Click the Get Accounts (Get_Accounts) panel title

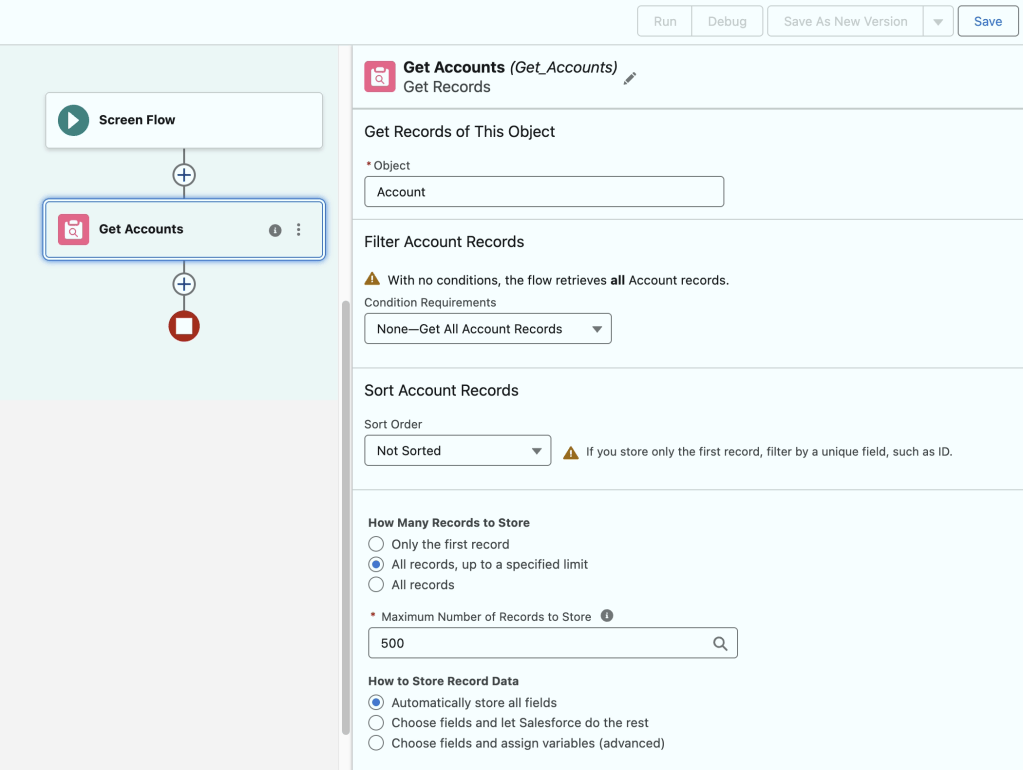[x=510, y=67]
